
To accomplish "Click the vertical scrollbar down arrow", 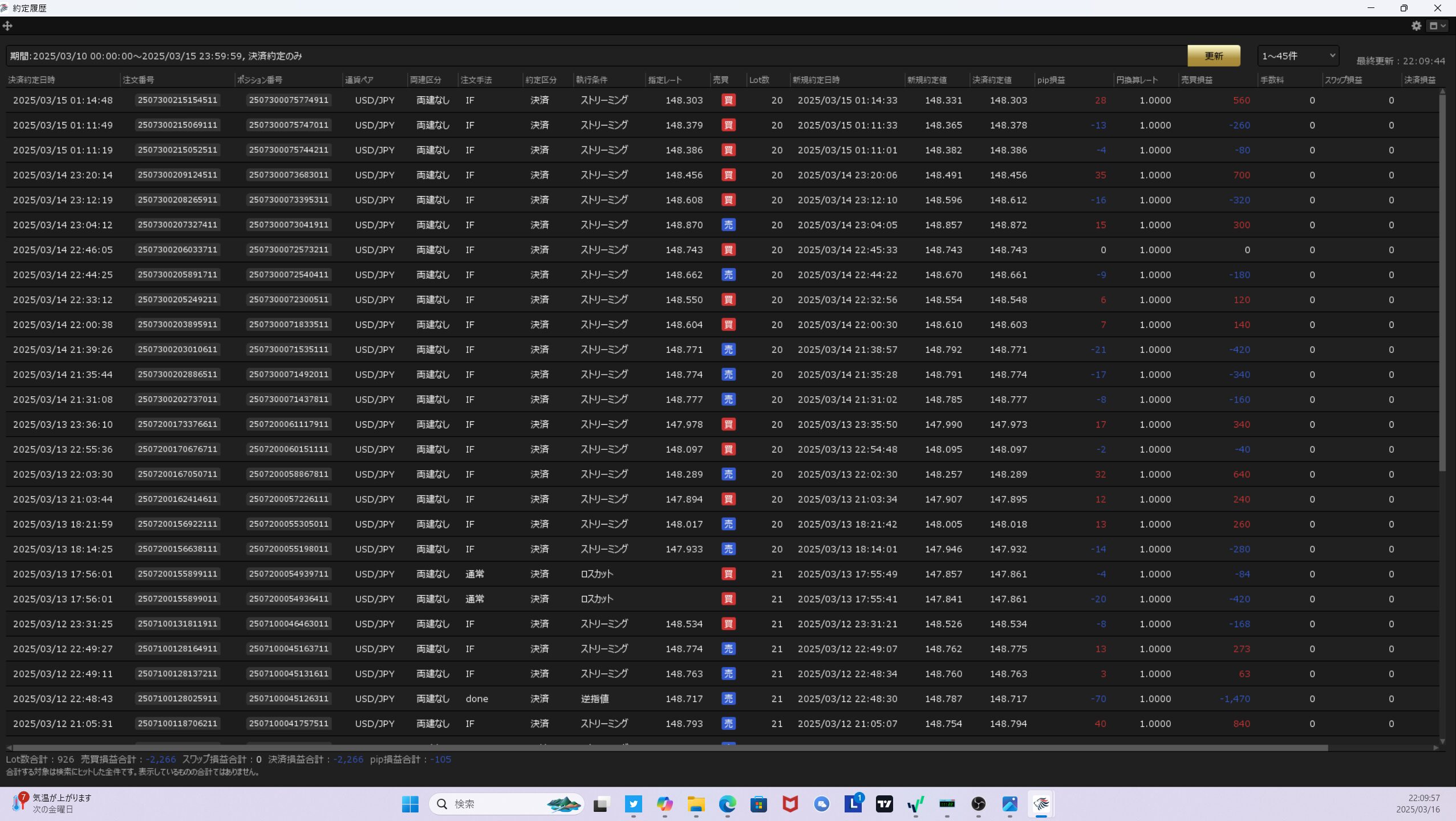I will pos(1442,741).
